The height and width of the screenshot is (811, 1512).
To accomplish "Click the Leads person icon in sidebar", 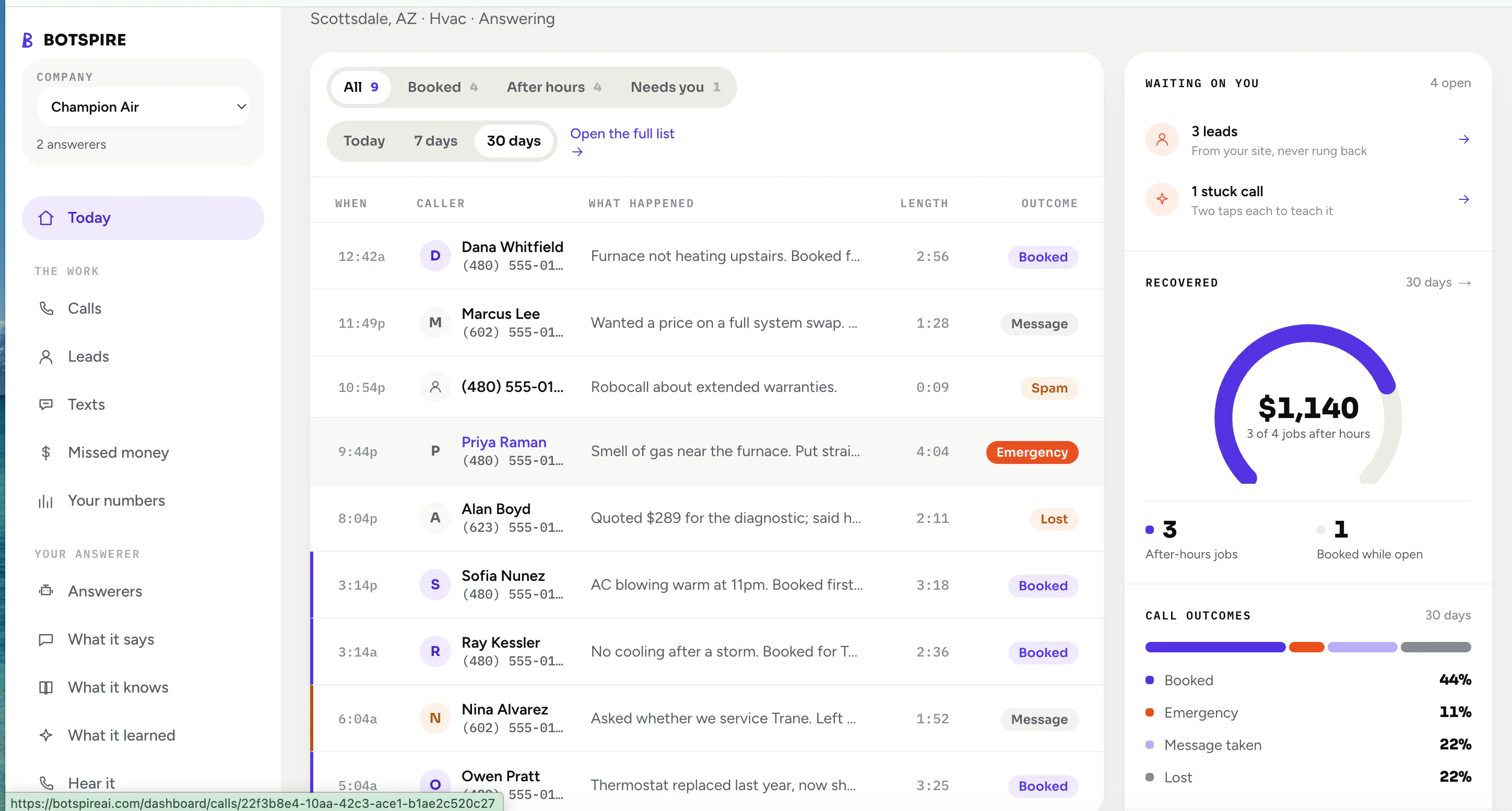I will [x=46, y=356].
